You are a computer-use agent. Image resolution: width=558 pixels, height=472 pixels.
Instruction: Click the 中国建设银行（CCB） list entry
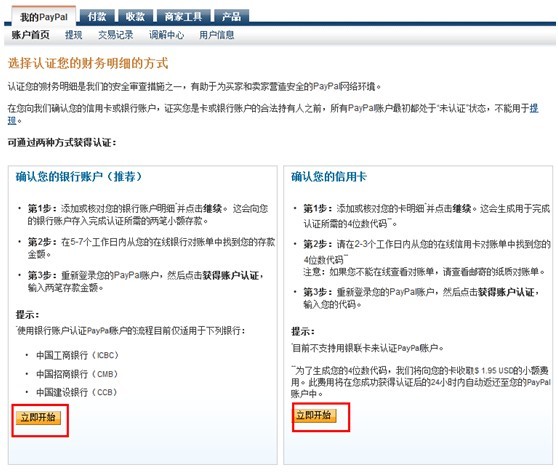77,392
